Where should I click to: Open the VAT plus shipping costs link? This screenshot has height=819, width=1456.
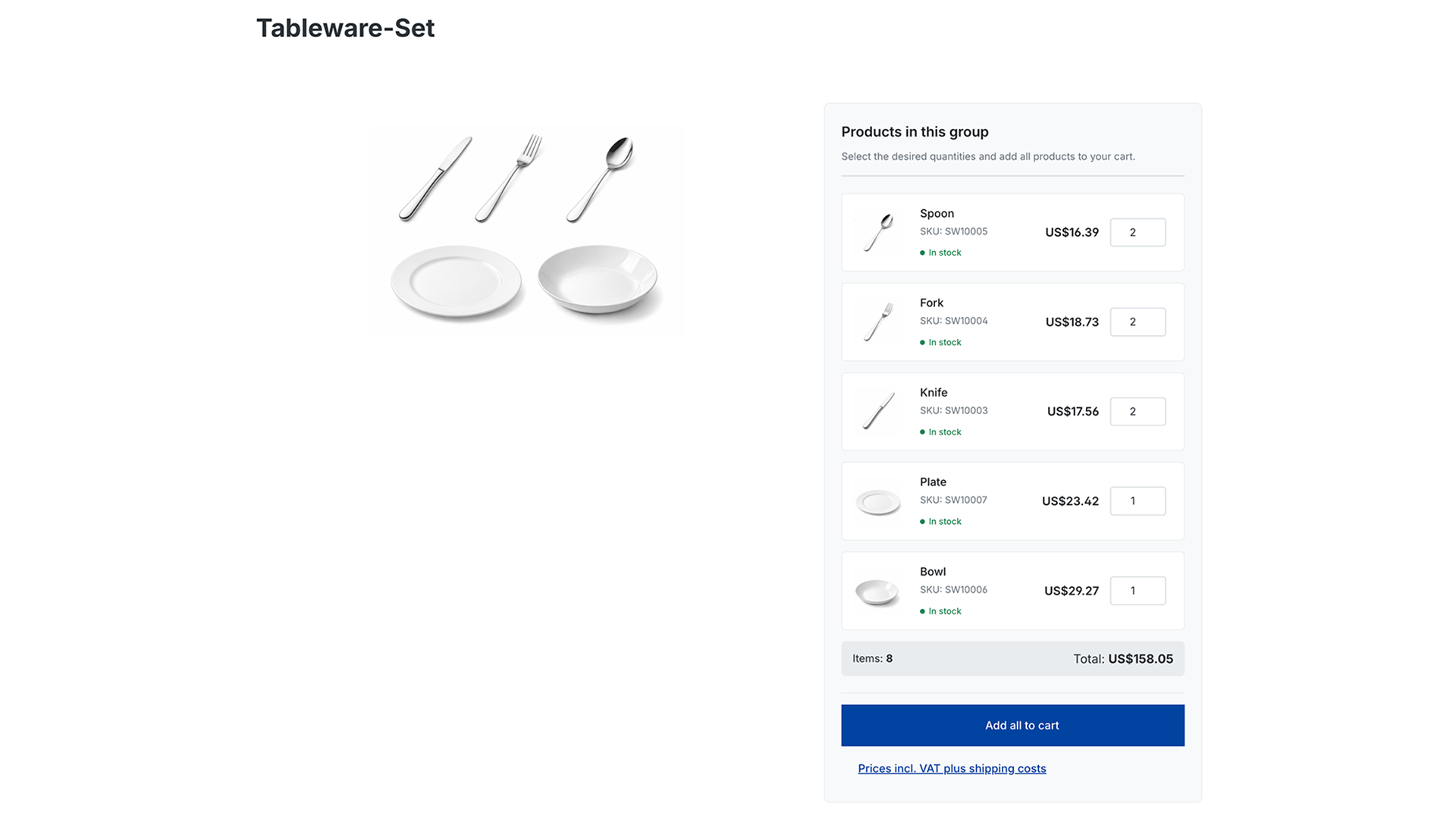click(952, 768)
